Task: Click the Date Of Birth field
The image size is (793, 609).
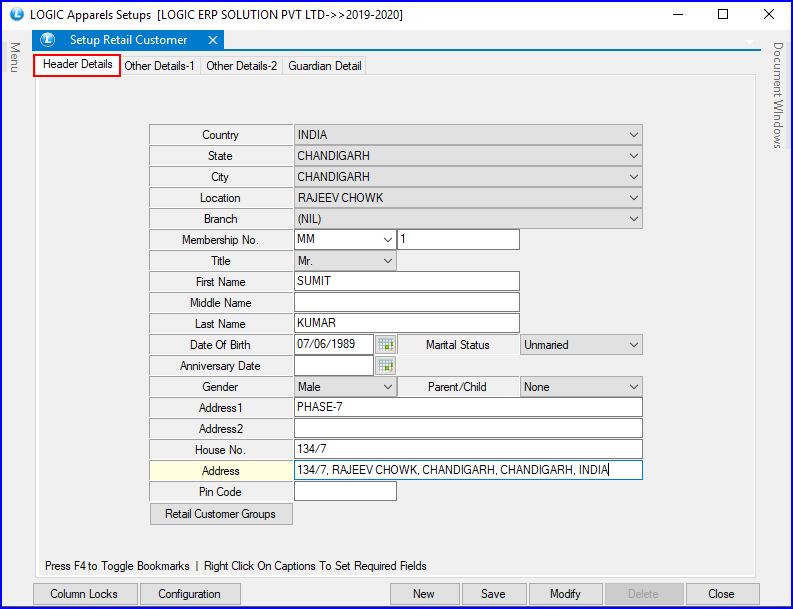Action: tap(334, 344)
